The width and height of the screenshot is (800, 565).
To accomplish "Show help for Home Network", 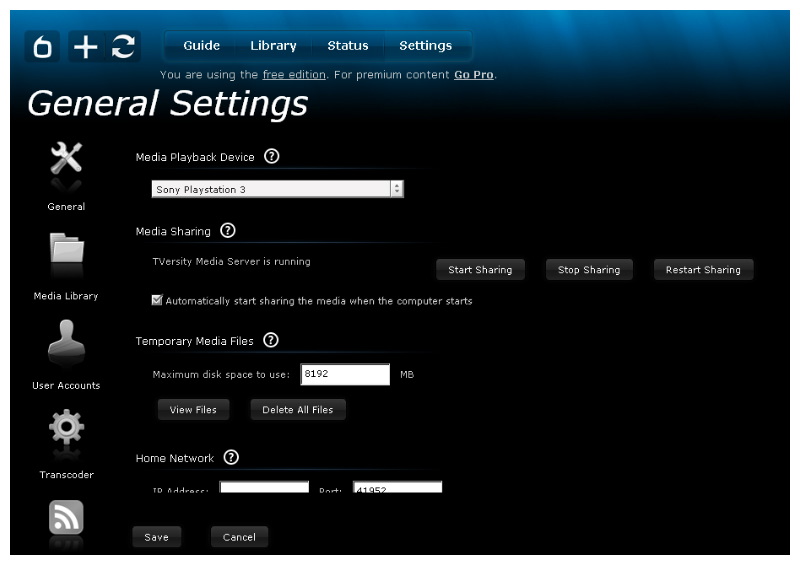I will pos(231,457).
